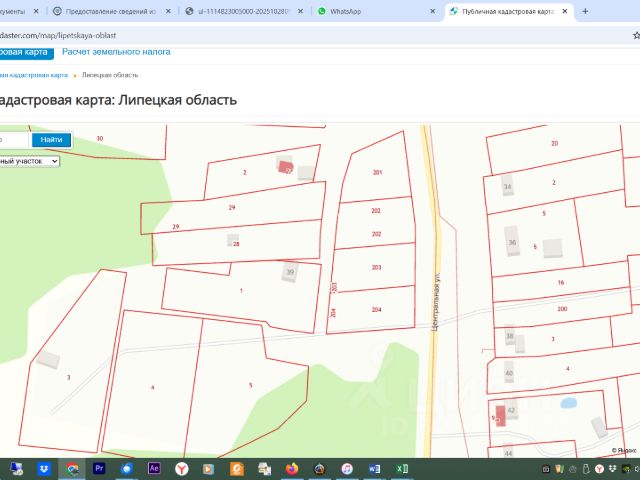Screen dimensions: 640x480
Task: Open iTunes from the taskbar
Action: [x=347, y=469]
